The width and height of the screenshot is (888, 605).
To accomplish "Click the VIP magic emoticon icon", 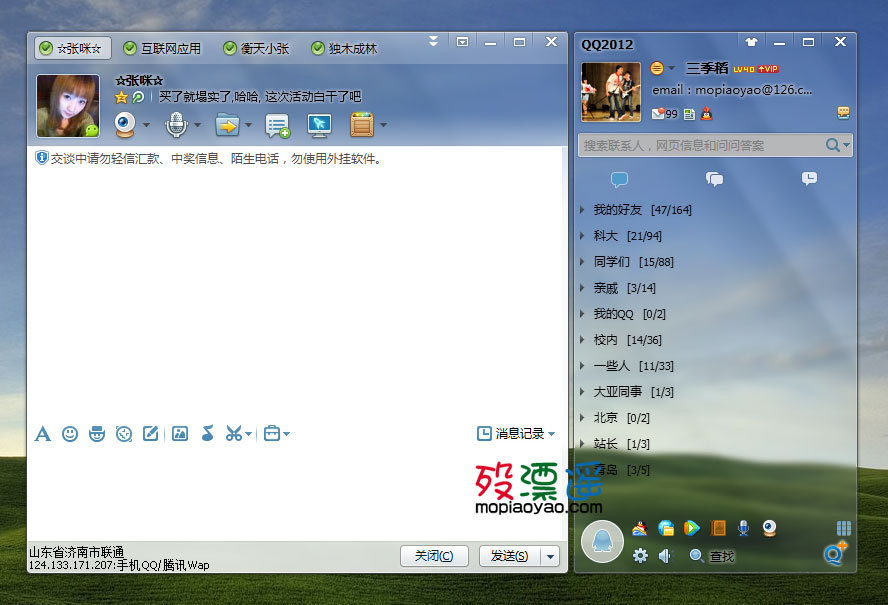I will click(x=97, y=434).
